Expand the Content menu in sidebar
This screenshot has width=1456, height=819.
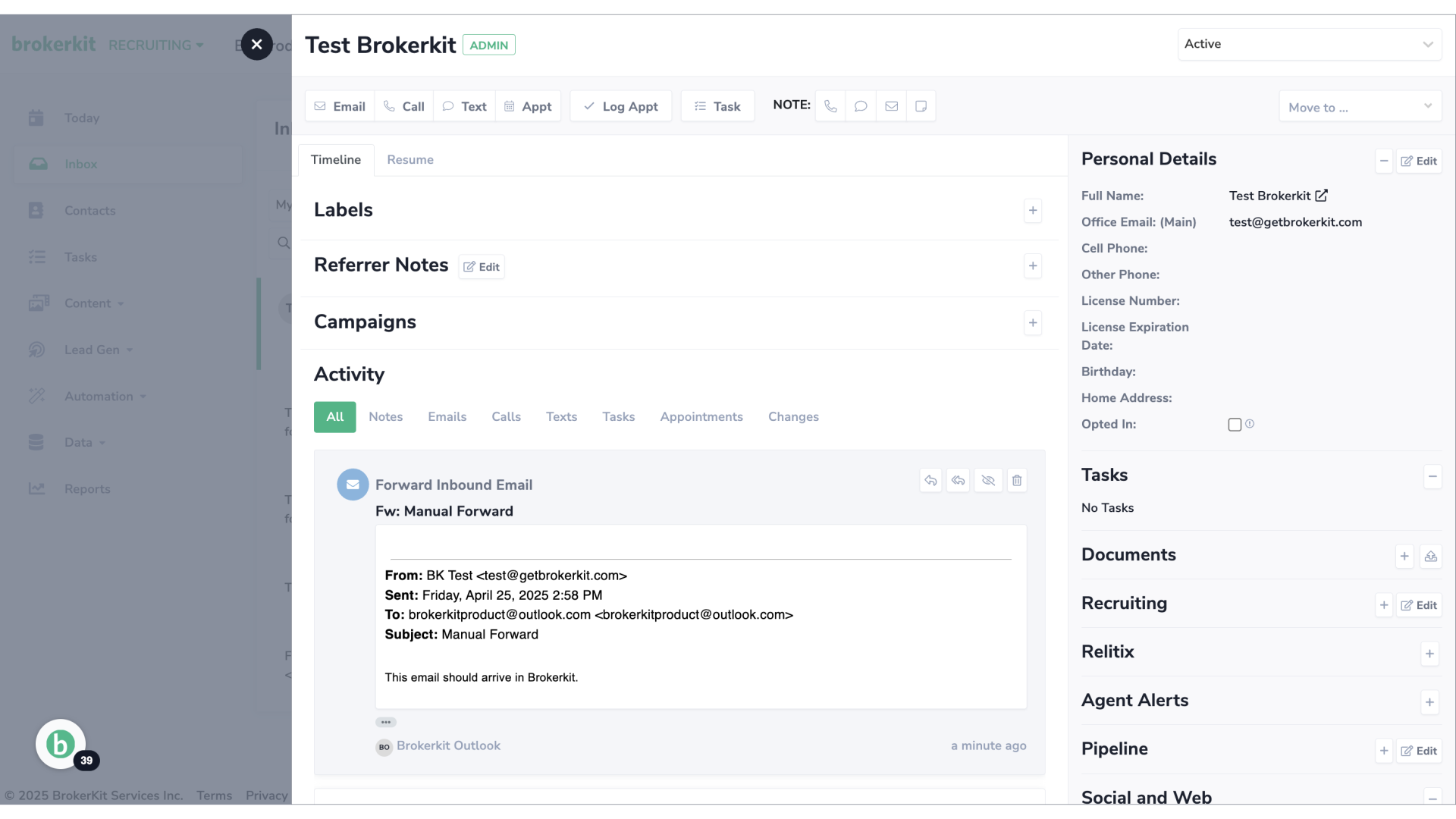[94, 303]
